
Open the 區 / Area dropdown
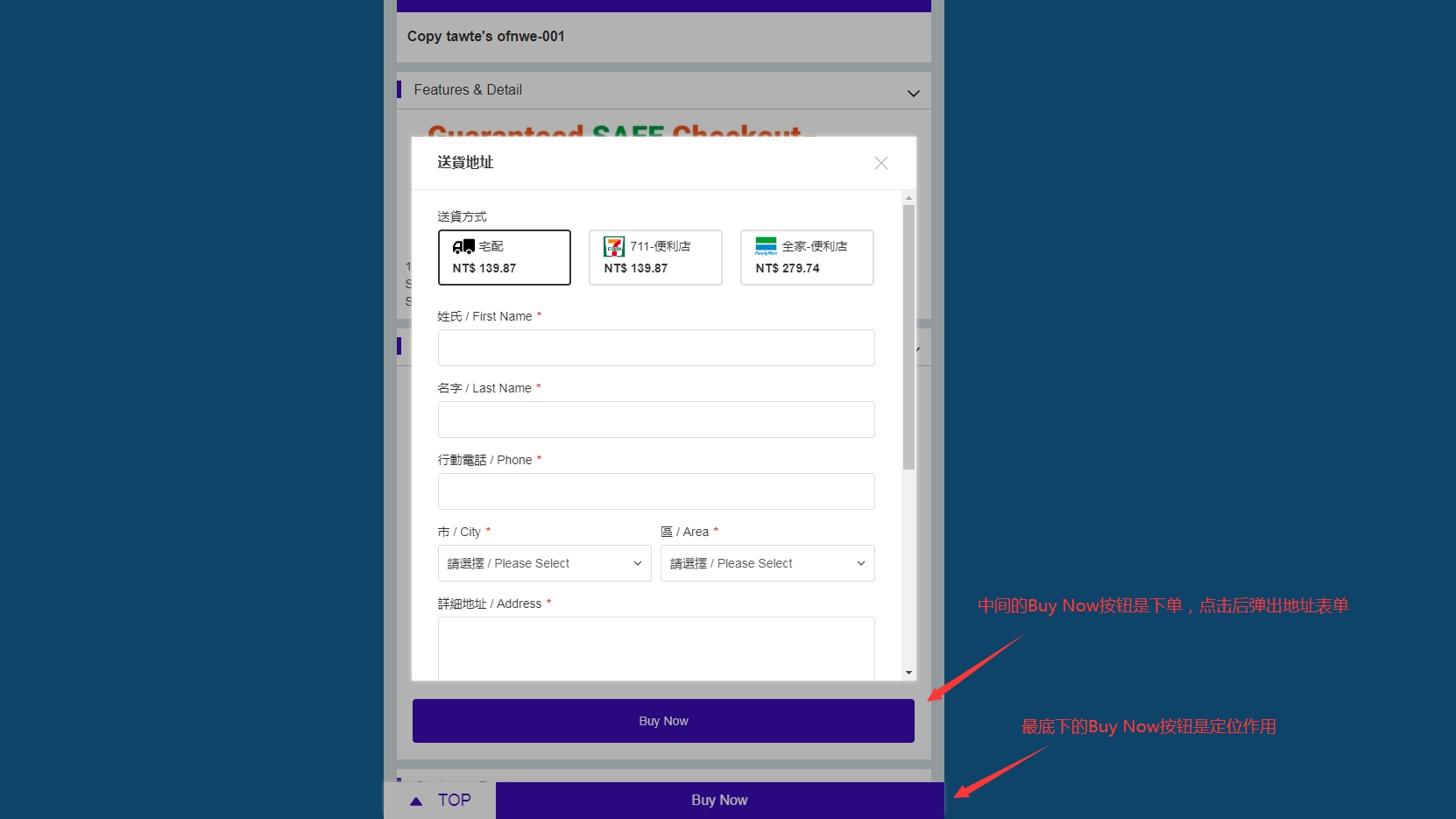[767, 563]
